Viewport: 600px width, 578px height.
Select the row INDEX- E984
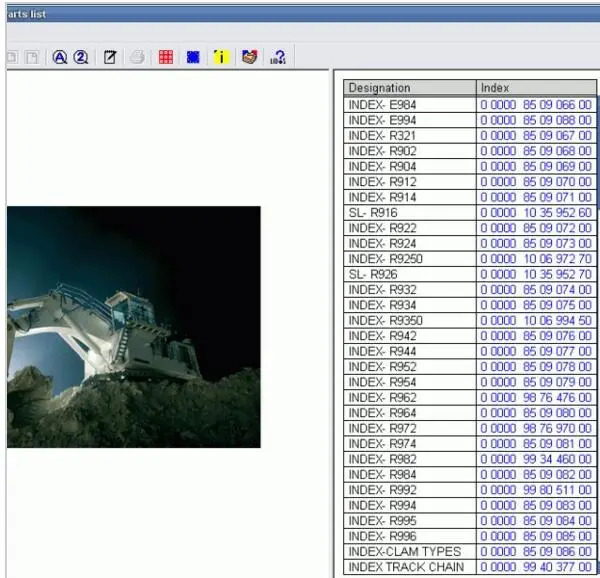pos(470,104)
